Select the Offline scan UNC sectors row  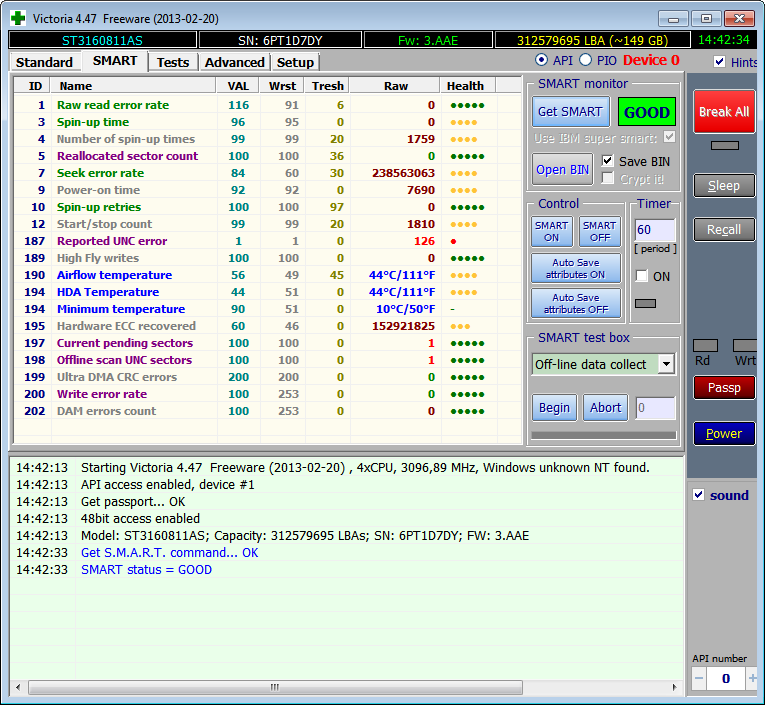click(267, 360)
